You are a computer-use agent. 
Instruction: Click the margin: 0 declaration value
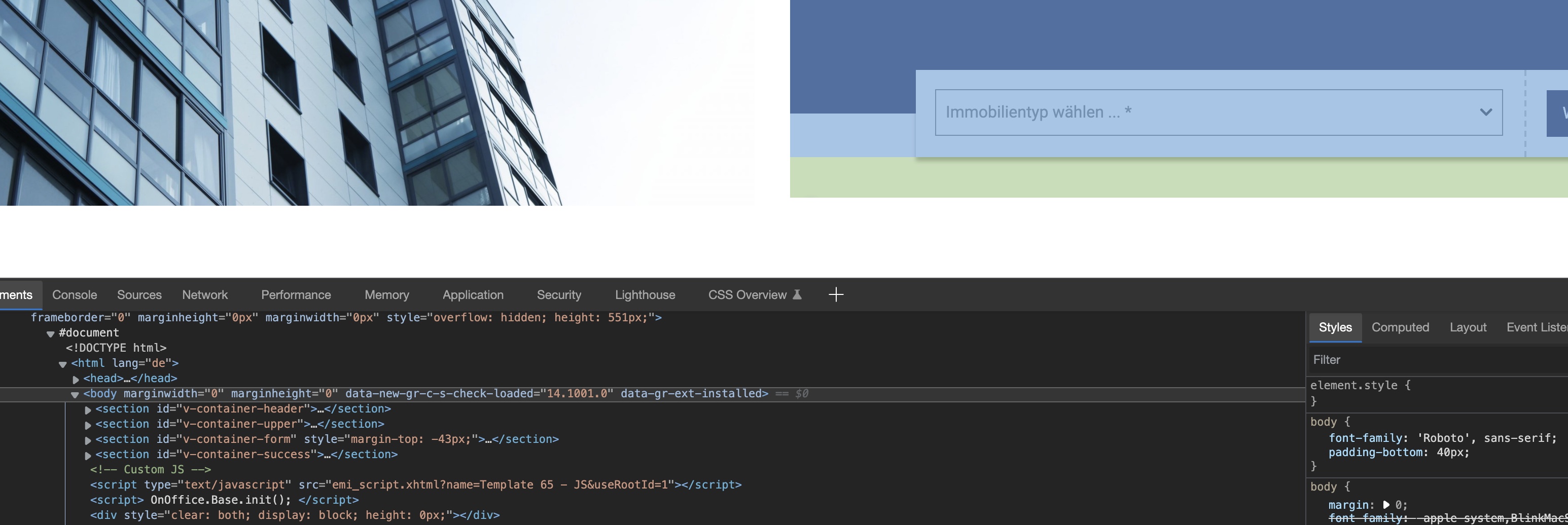1401,505
